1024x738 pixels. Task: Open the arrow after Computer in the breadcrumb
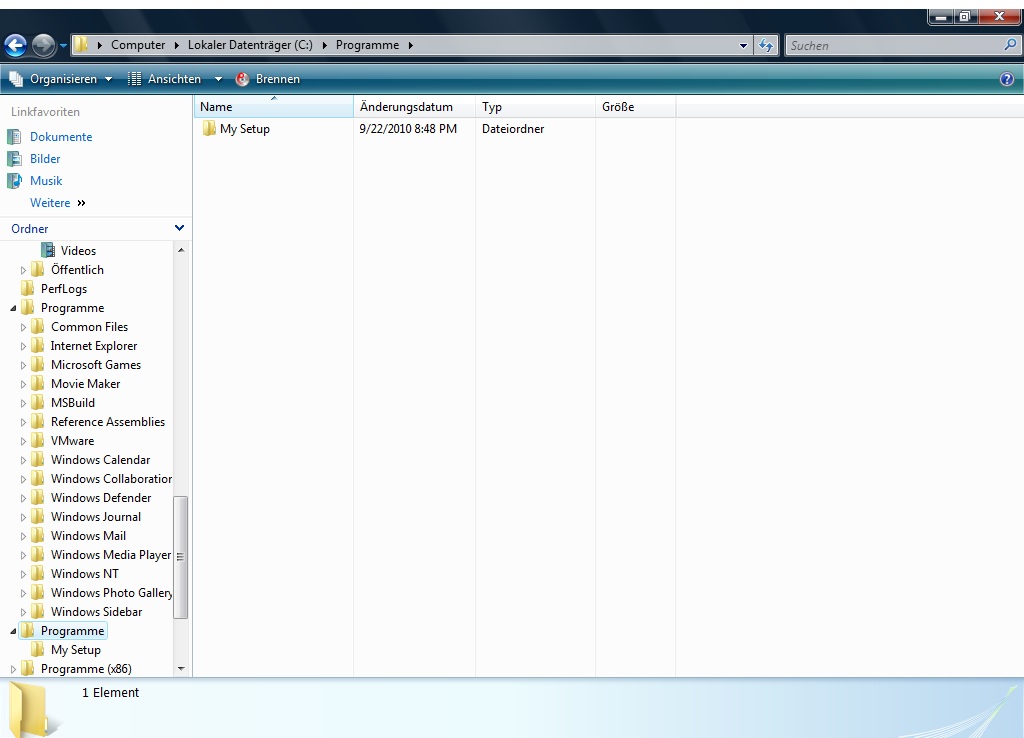(x=176, y=45)
